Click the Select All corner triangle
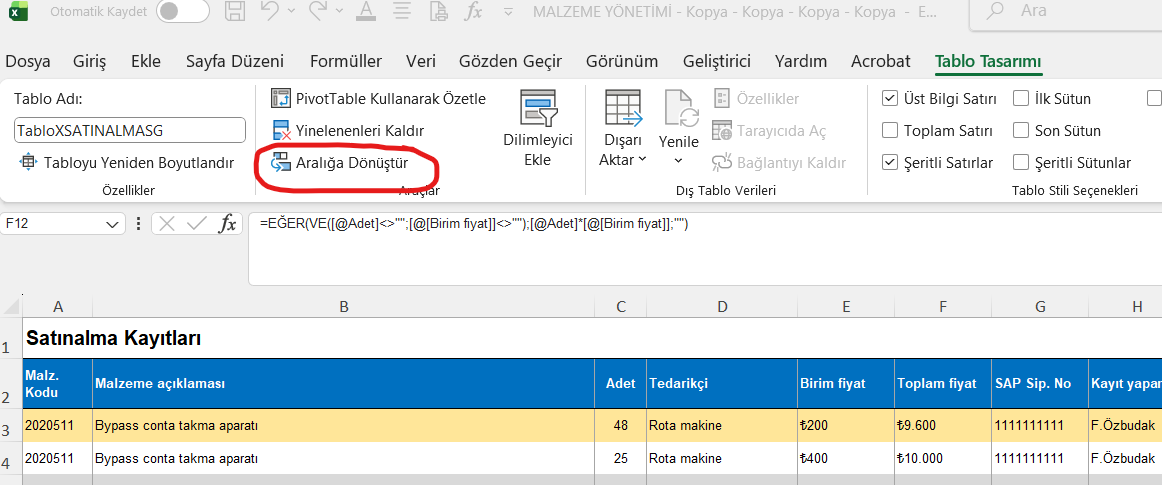The height and width of the screenshot is (485, 1162). point(11,306)
